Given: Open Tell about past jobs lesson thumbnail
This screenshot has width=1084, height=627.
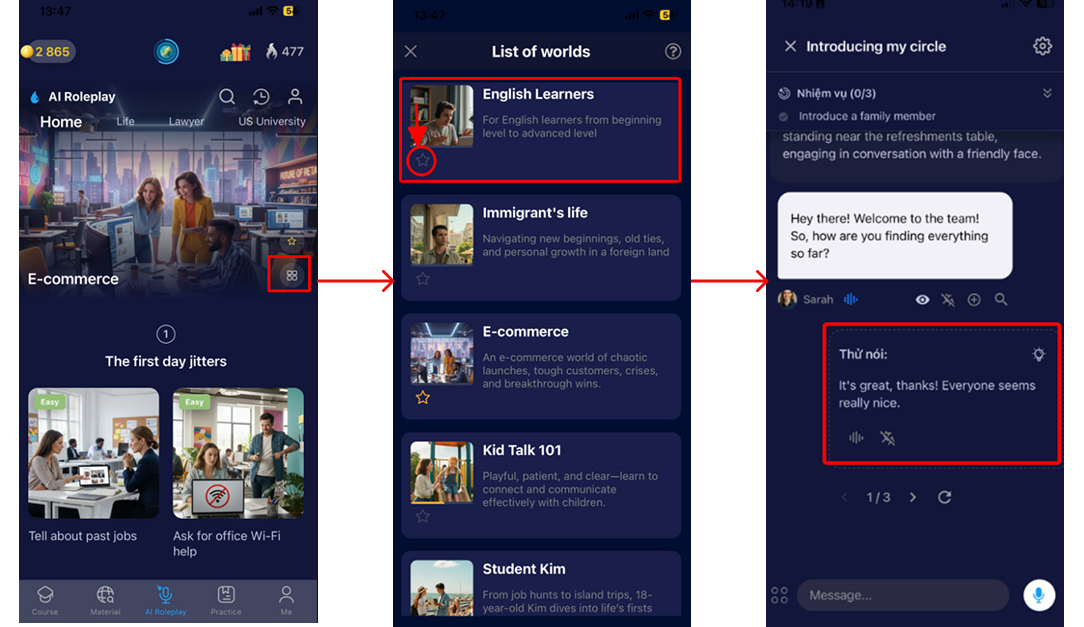Looking at the screenshot, I should [x=94, y=453].
